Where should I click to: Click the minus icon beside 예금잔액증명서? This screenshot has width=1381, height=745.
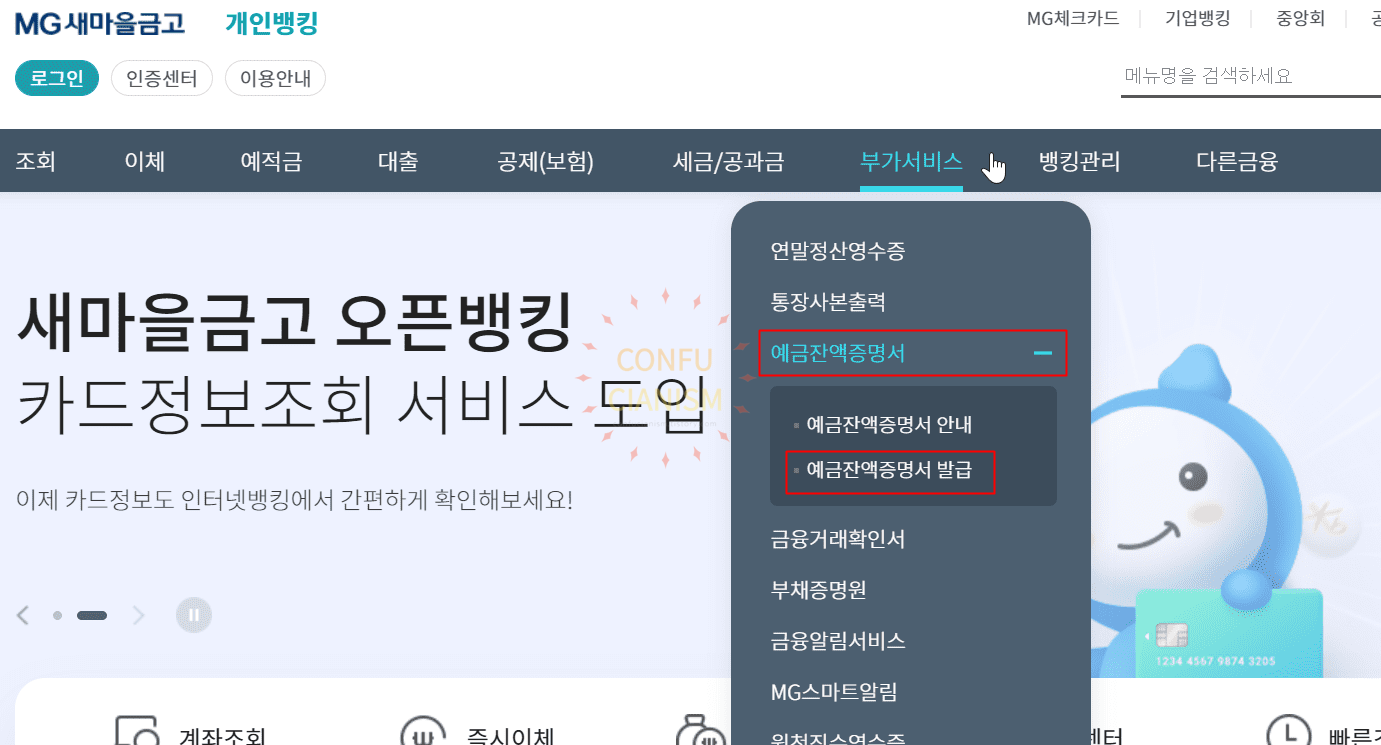1043,353
